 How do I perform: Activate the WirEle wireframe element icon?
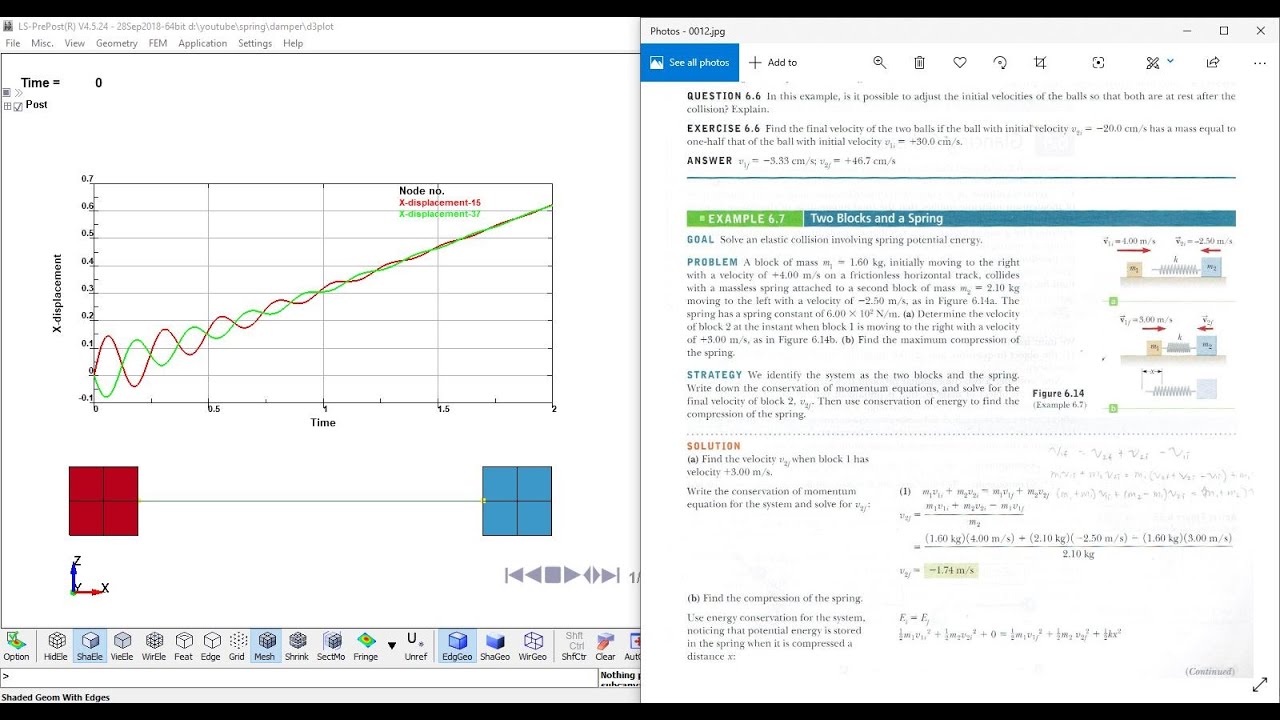[154, 646]
